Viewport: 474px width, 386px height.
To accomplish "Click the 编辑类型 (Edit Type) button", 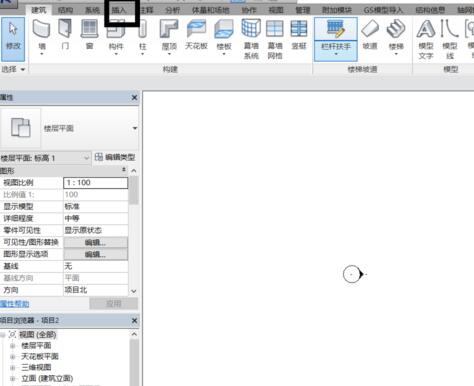I will tap(115, 157).
